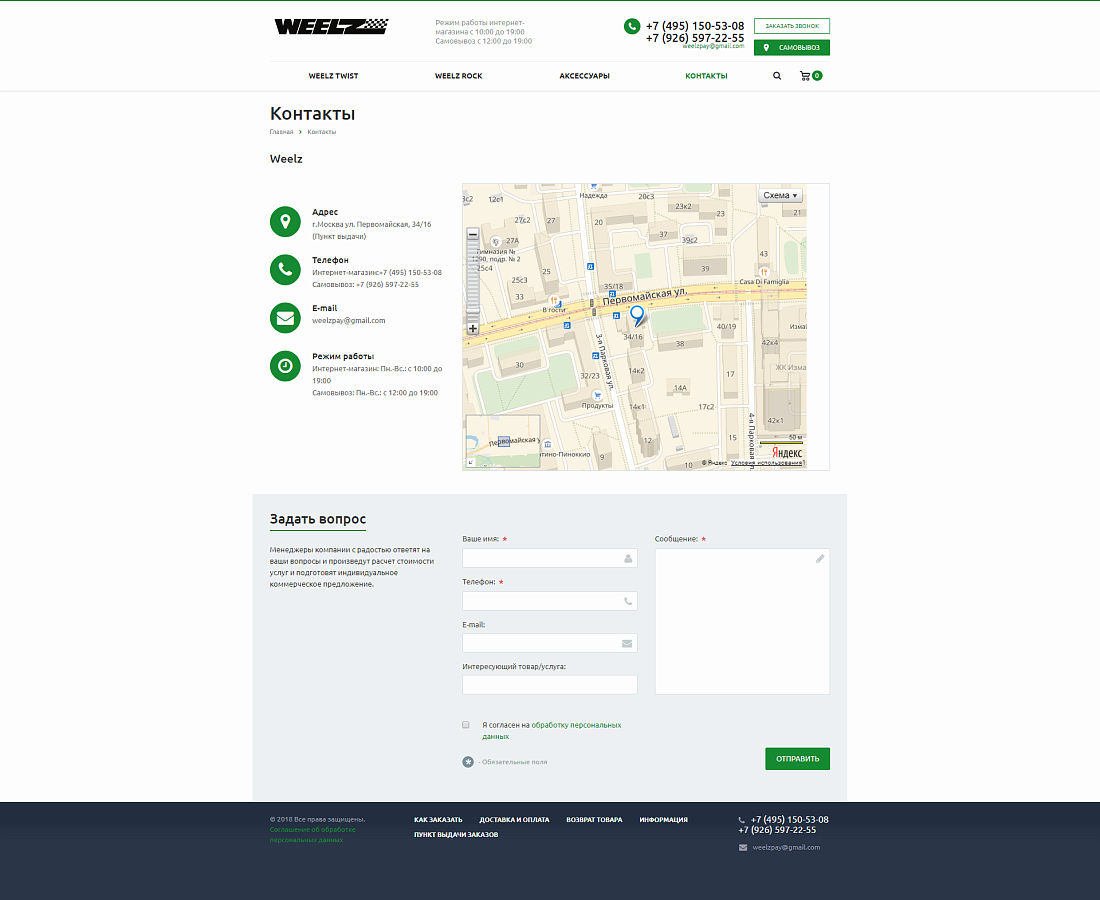Viewport: 1100px width, 900px height.
Task: Click the green telephone circle icon
Action: pos(285,269)
